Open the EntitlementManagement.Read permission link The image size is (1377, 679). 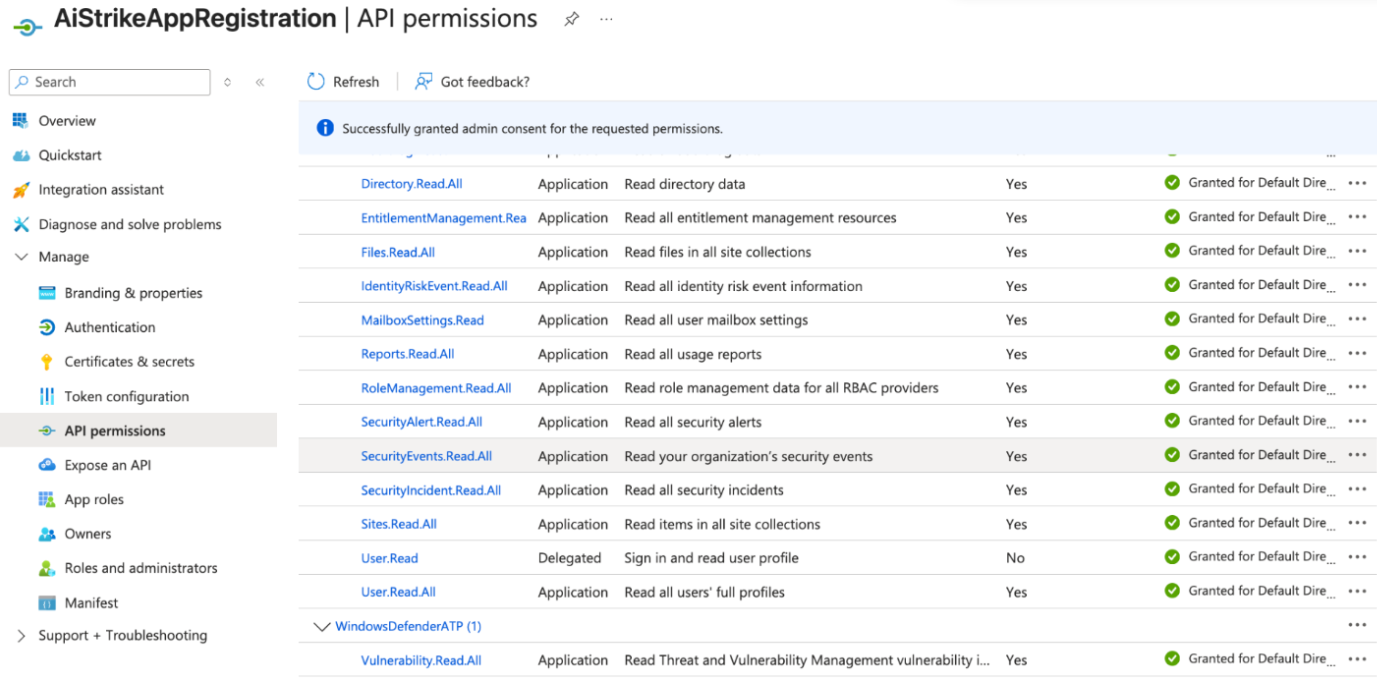[x=443, y=218]
